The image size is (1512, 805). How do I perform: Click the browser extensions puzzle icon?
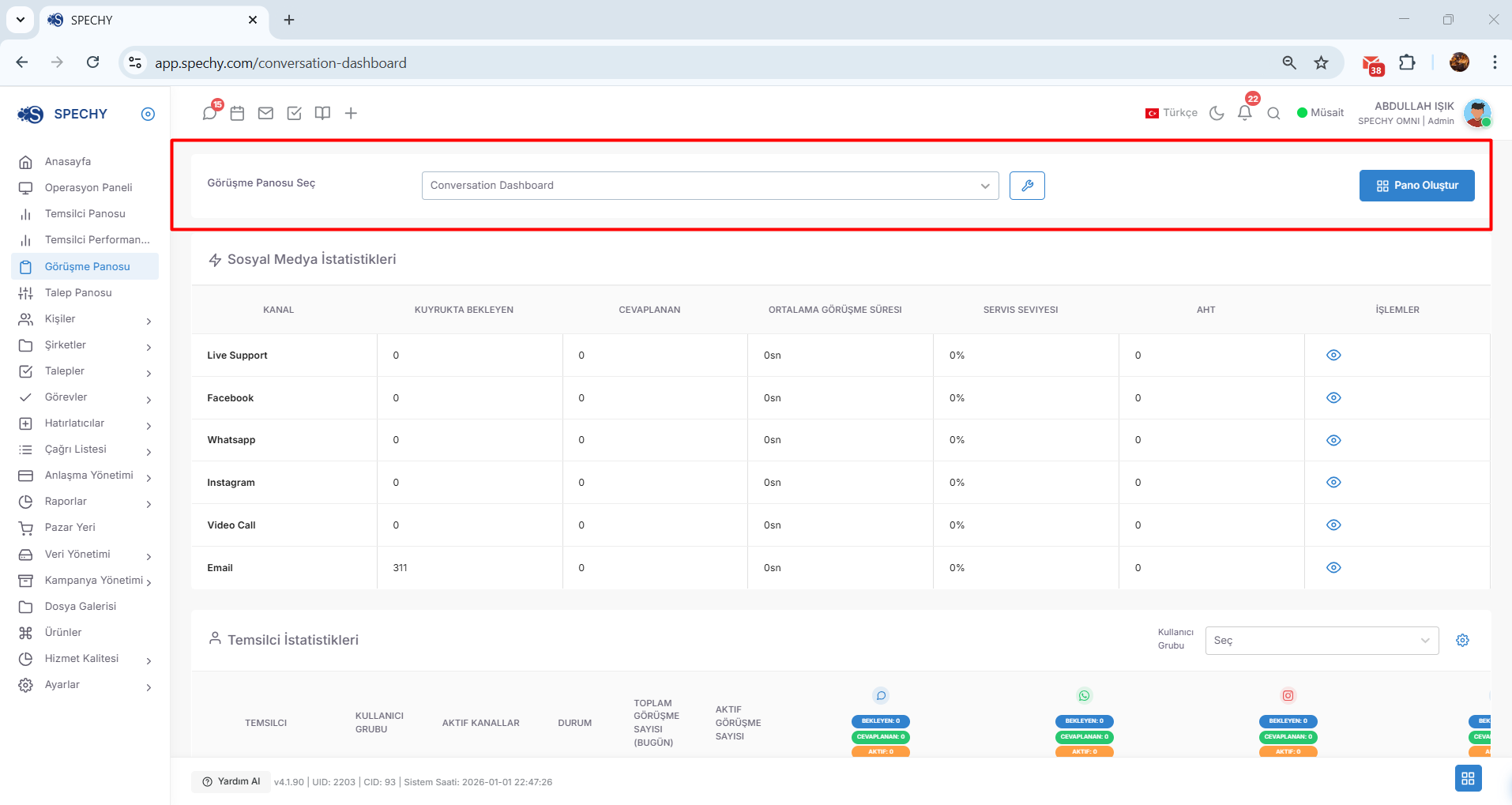coord(1407,62)
